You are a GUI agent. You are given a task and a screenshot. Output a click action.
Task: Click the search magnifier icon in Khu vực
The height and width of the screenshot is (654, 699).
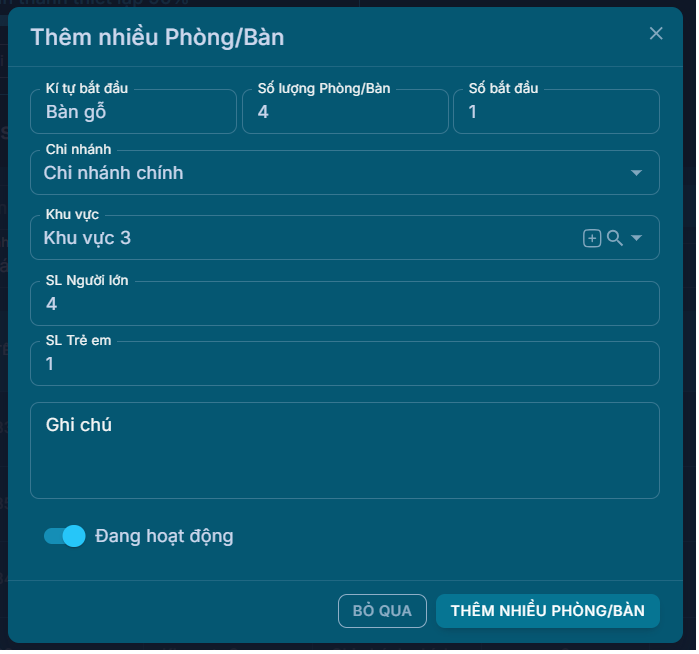click(x=615, y=238)
